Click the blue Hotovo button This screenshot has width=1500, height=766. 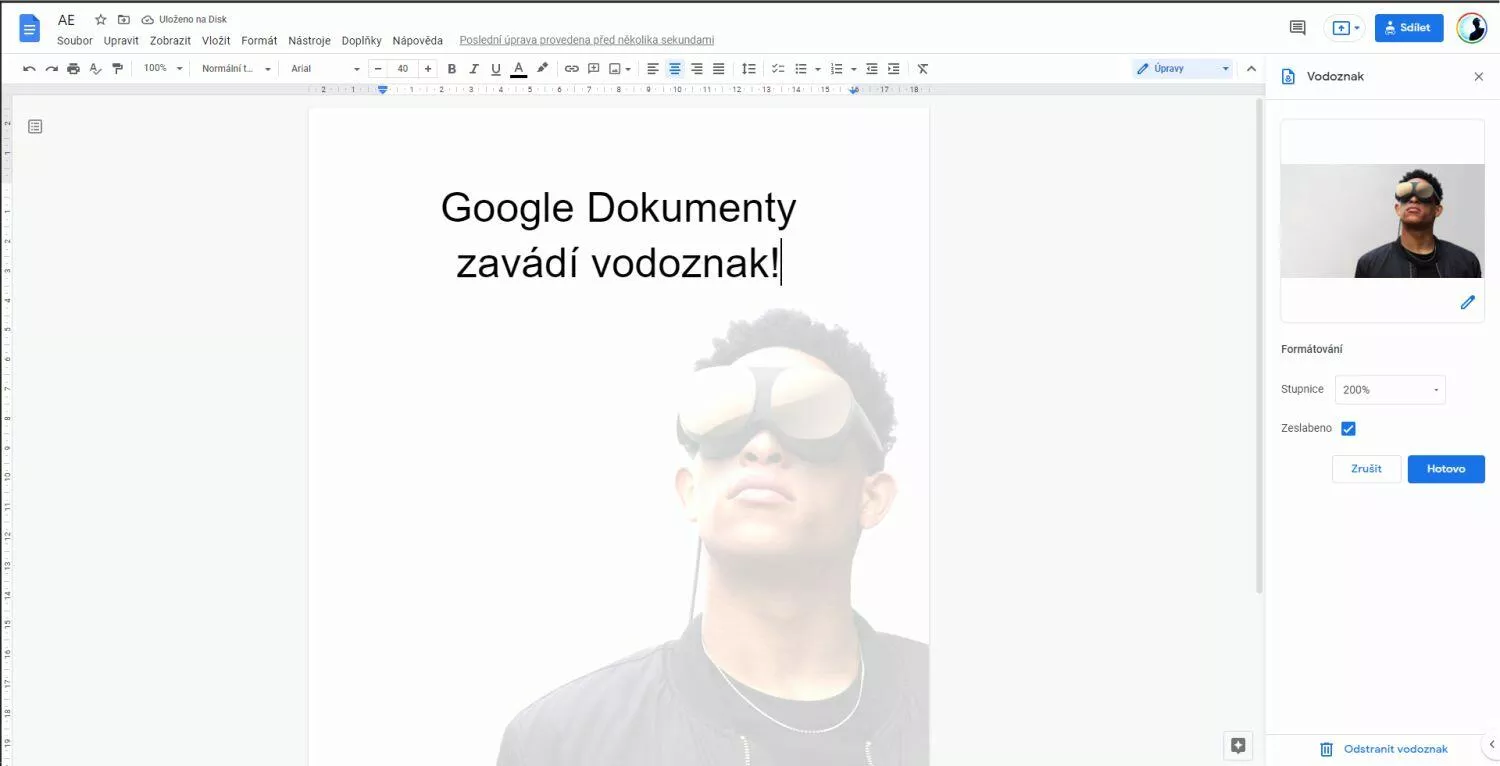click(x=1446, y=469)
